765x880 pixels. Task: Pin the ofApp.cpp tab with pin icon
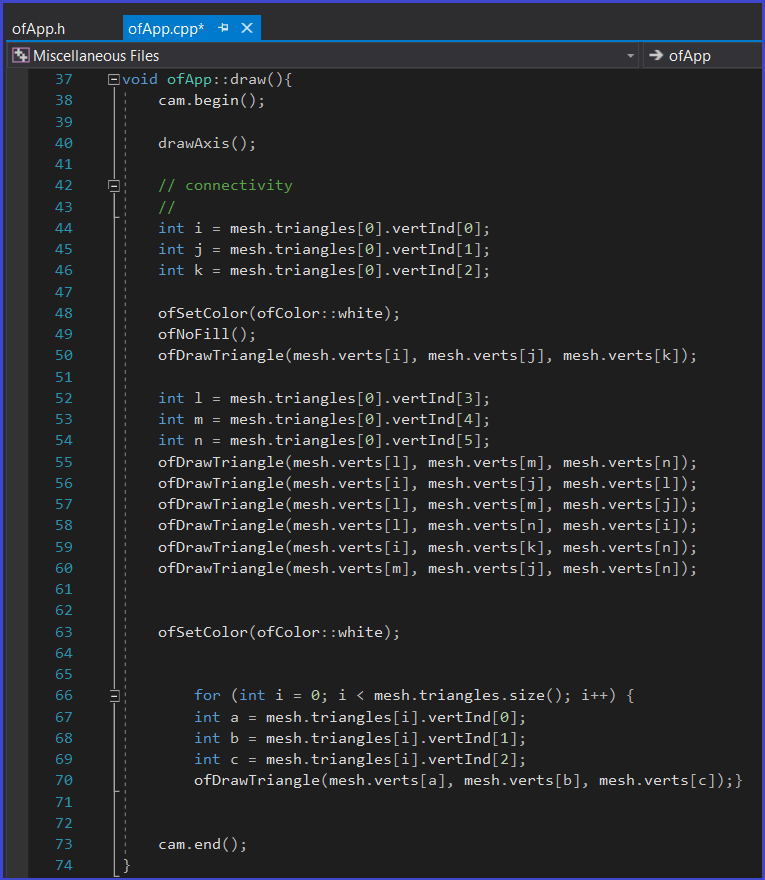[x=224, y=28]
